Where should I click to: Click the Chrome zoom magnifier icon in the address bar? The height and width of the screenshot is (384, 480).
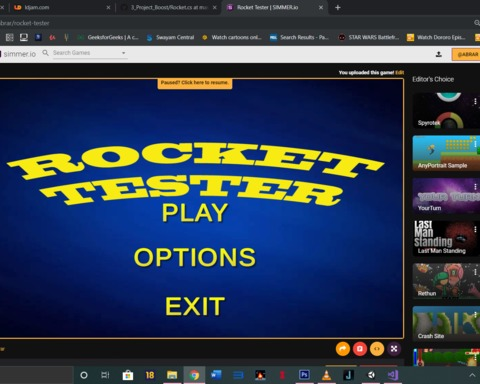477,23
